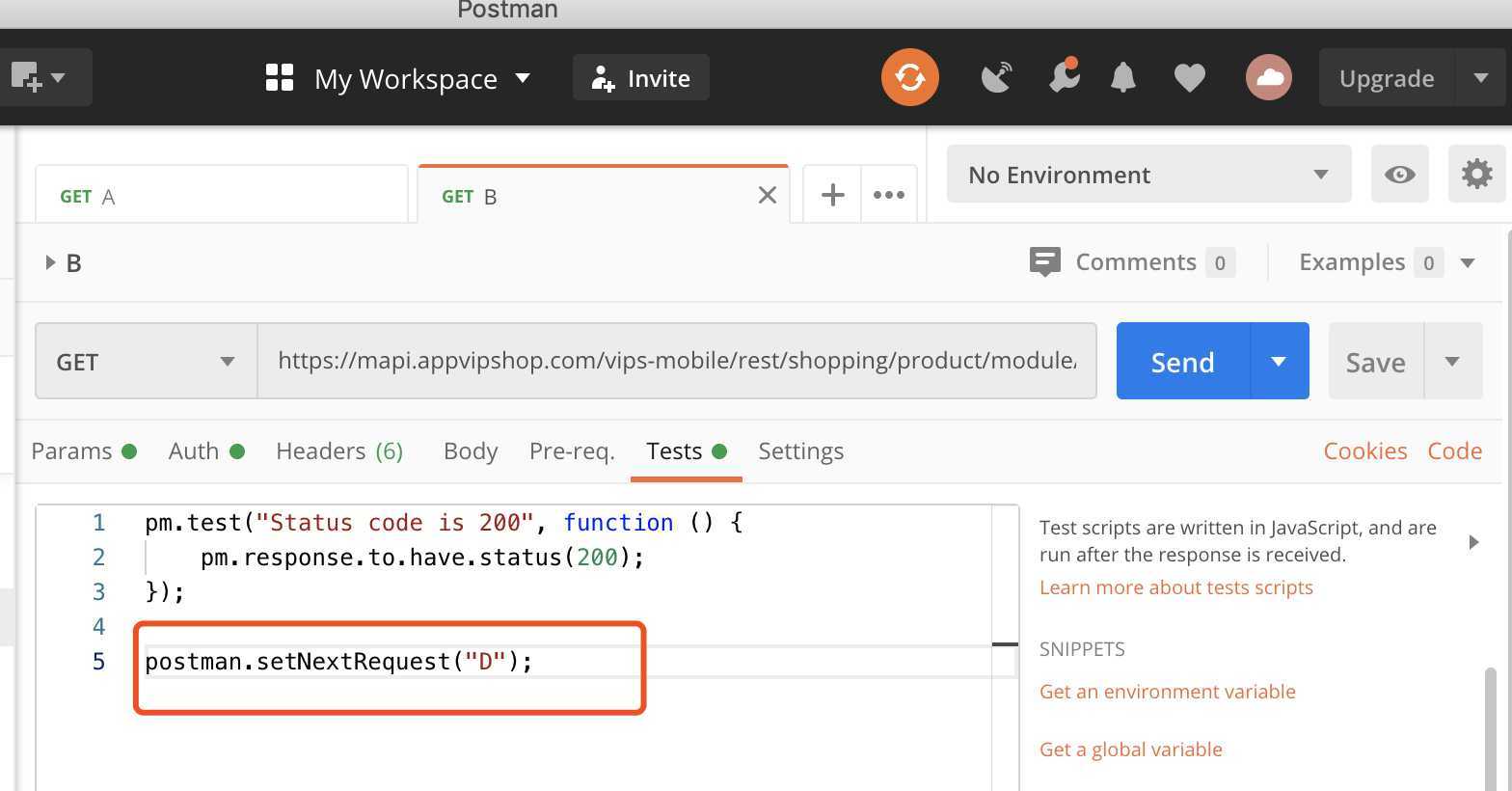Switch to the GET A request tab

tap(222, 196)
